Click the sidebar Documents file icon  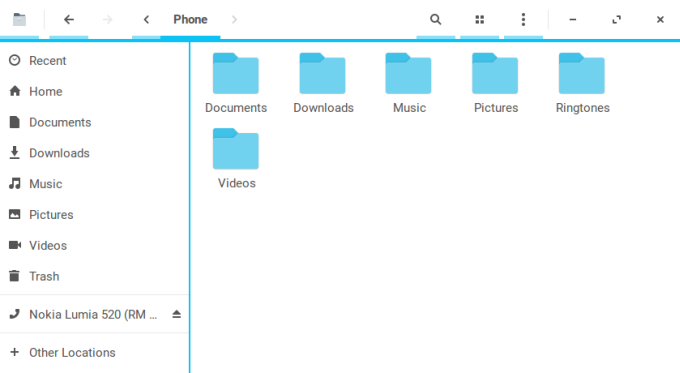point(15,122)
